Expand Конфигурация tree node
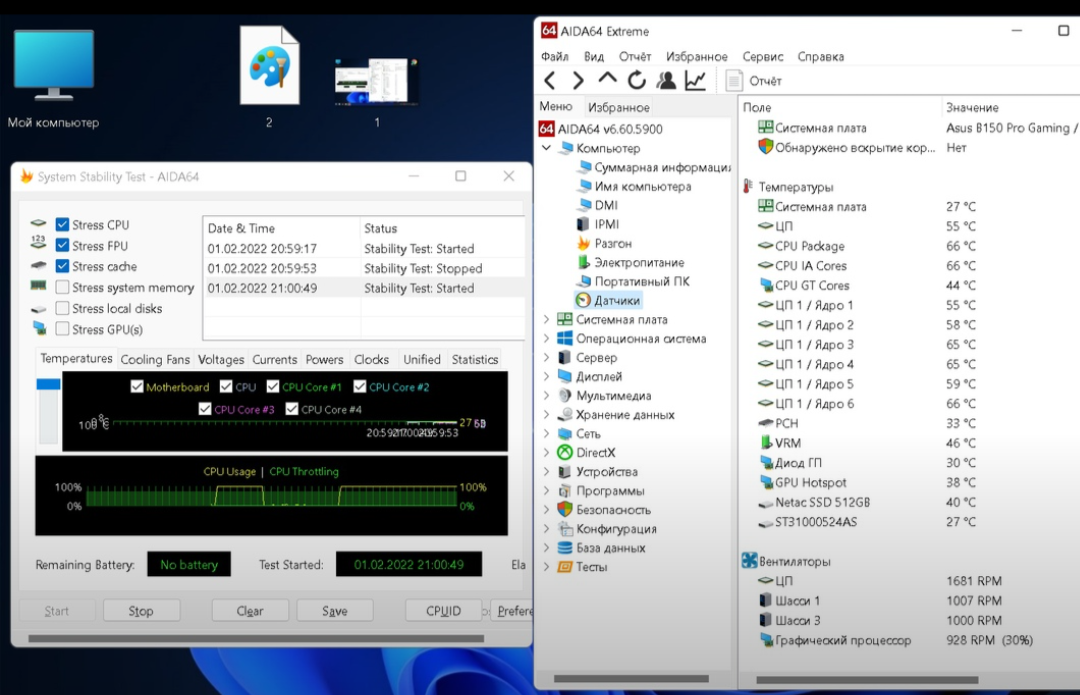This screenshot has width=1080, height=695. [x=546, y=529]
